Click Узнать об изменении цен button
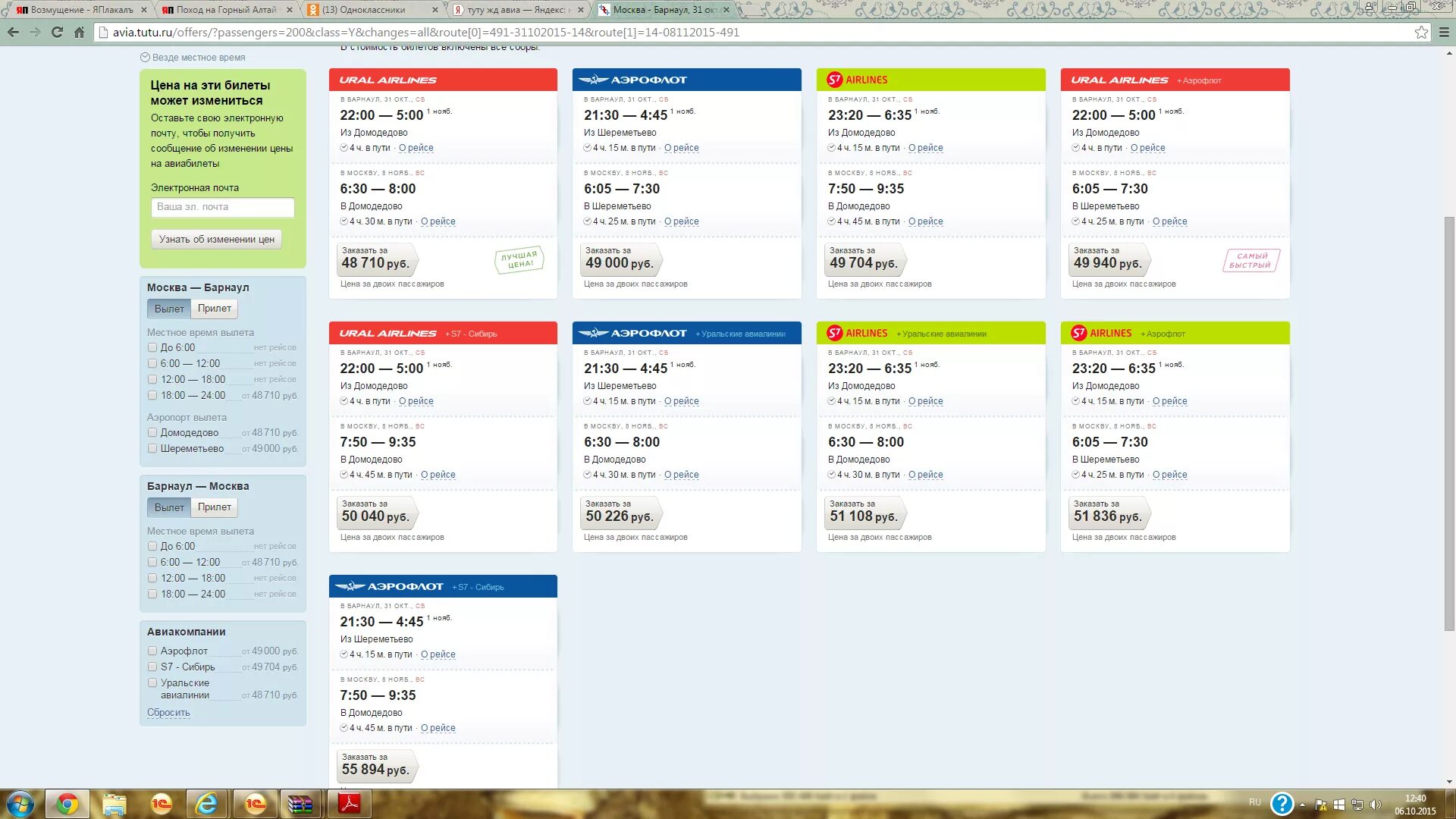This screenshot has width=1456, height=819. coord(217,240)
